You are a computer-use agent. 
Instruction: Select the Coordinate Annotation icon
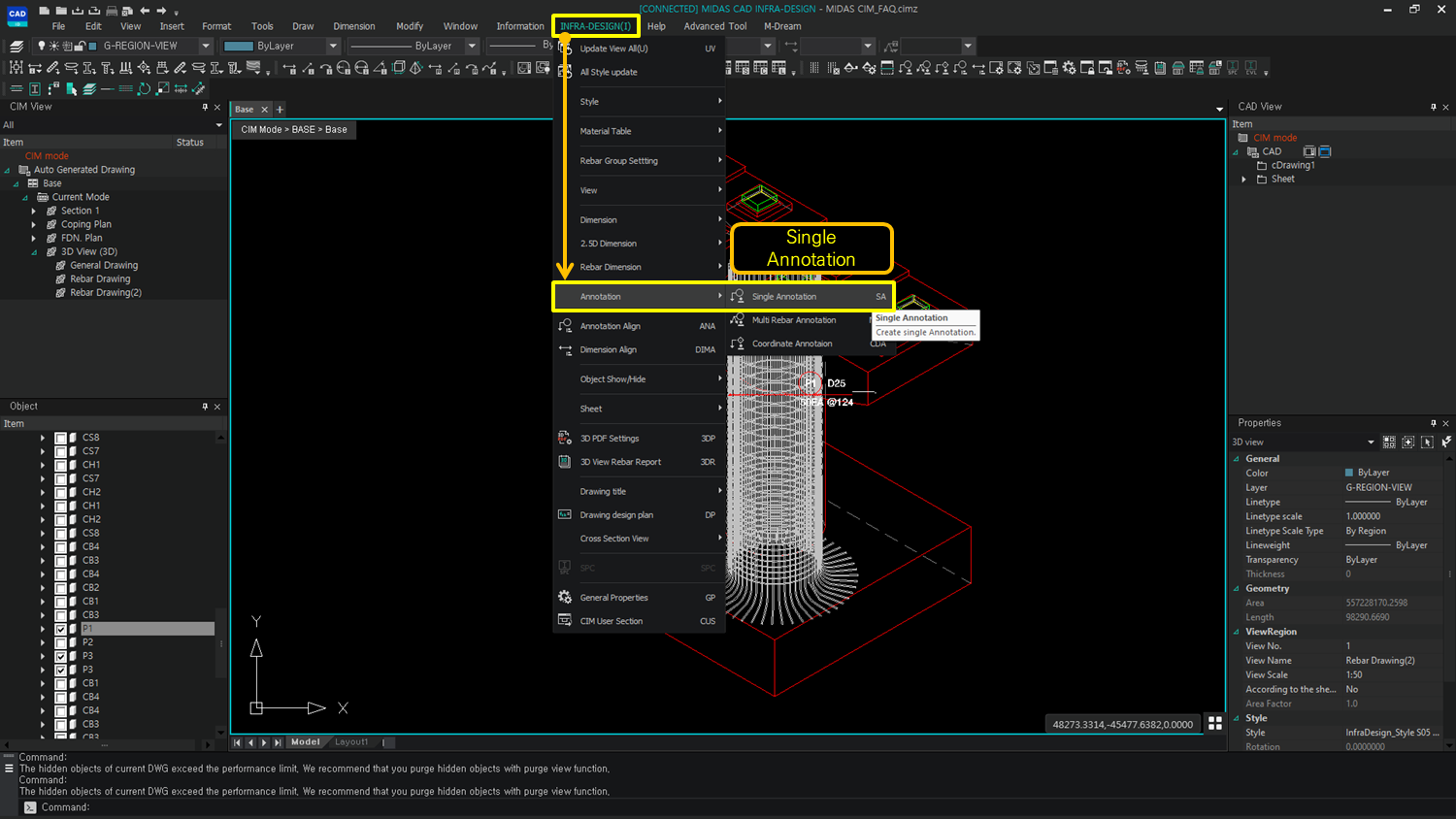pyautogui.click(x=737, y=344)
